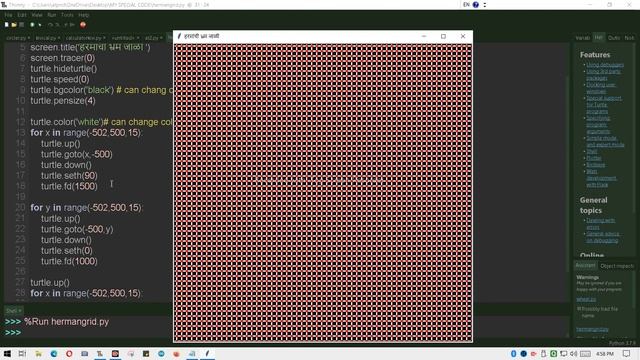
Task: Open 'General advice on debugging' link
Action: pos(603,237)
